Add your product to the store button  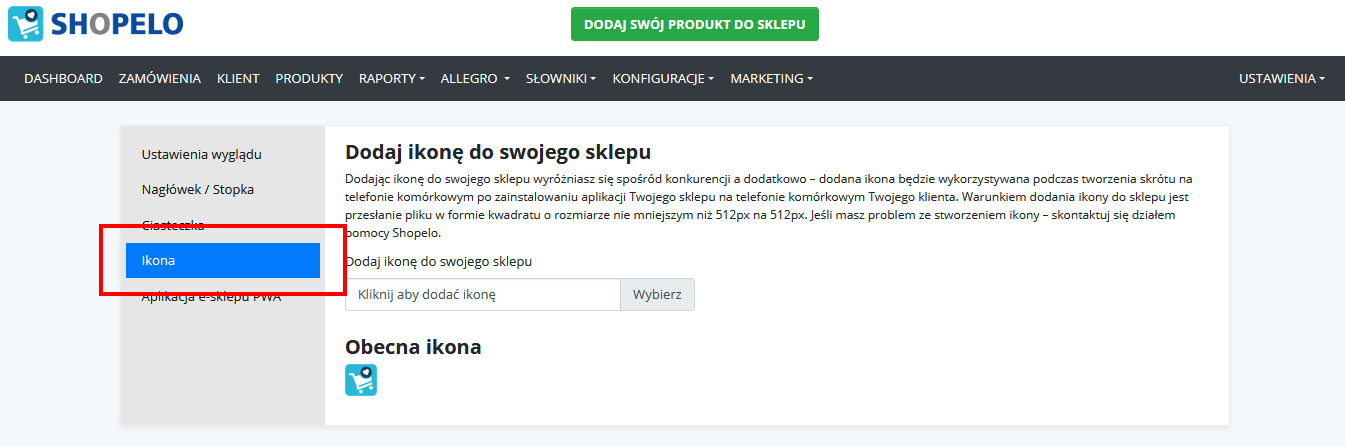[695, 24]
